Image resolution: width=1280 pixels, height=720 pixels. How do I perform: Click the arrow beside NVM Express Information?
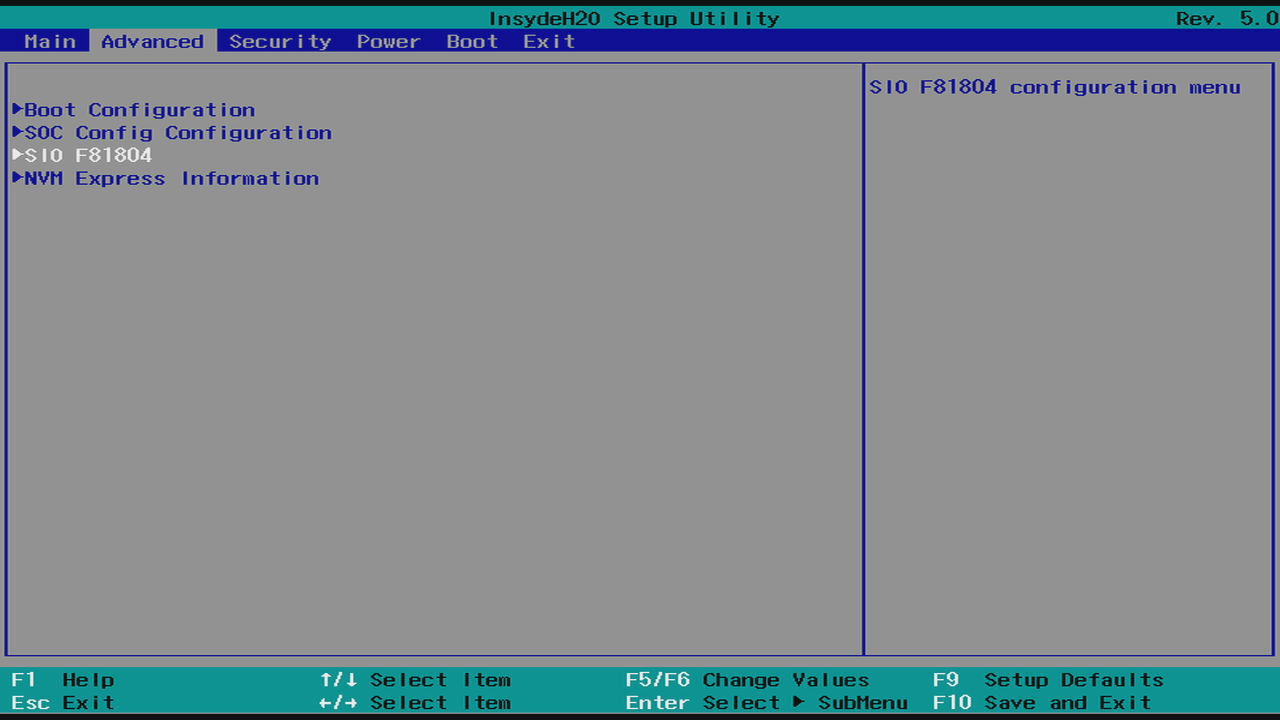pos(17,178)
